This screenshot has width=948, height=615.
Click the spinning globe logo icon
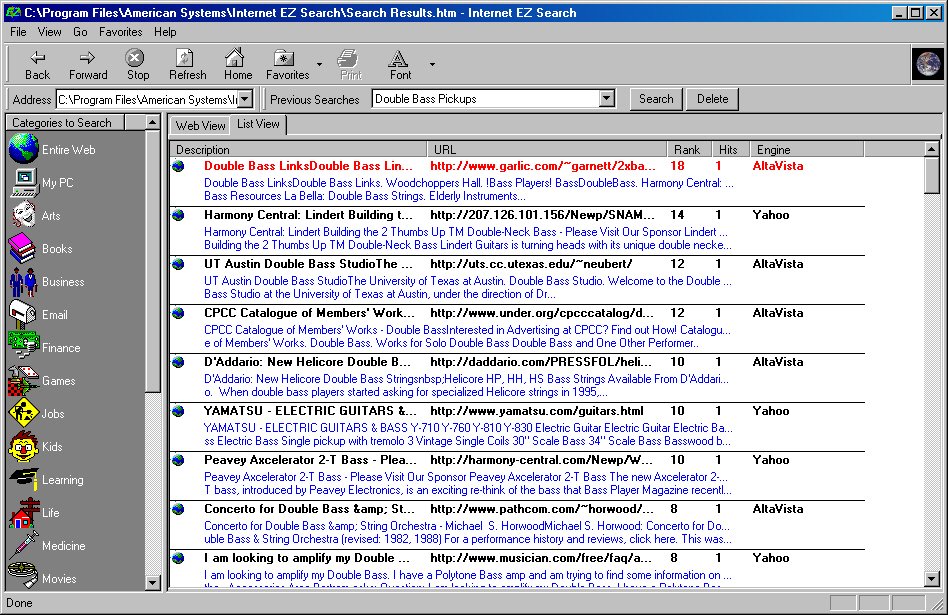[928, 64]
